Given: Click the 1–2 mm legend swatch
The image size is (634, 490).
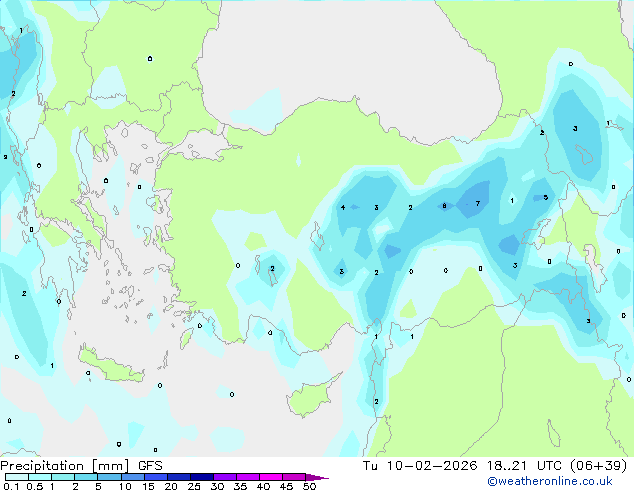Looking at the screenshot, I should (63, 477).
